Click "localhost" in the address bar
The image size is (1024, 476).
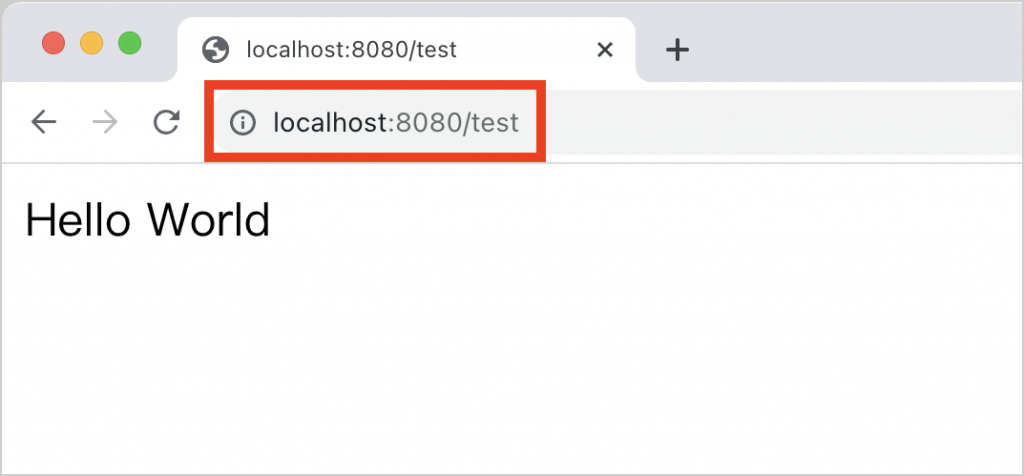[329, 123]
